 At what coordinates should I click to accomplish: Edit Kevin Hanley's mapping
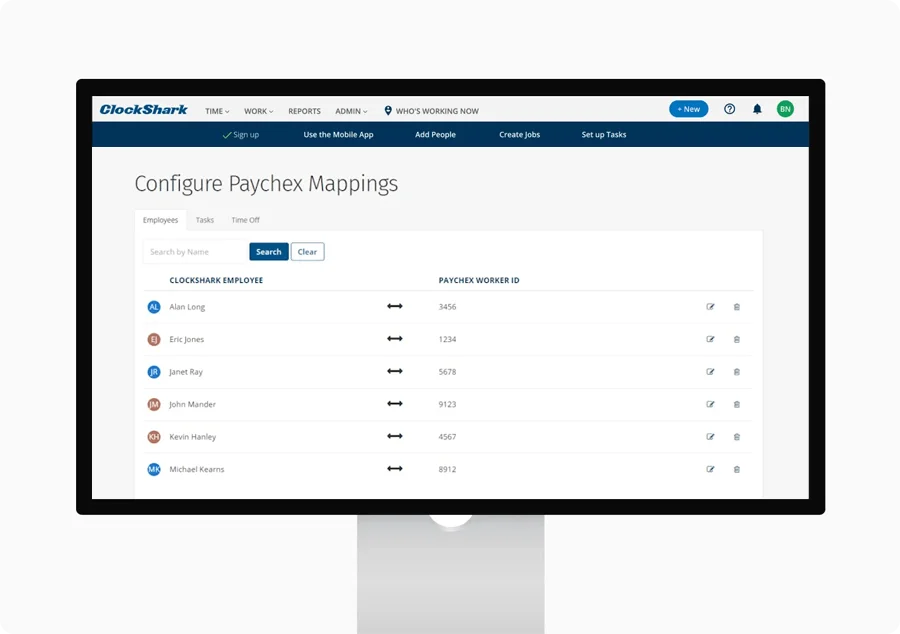point(711,437)
